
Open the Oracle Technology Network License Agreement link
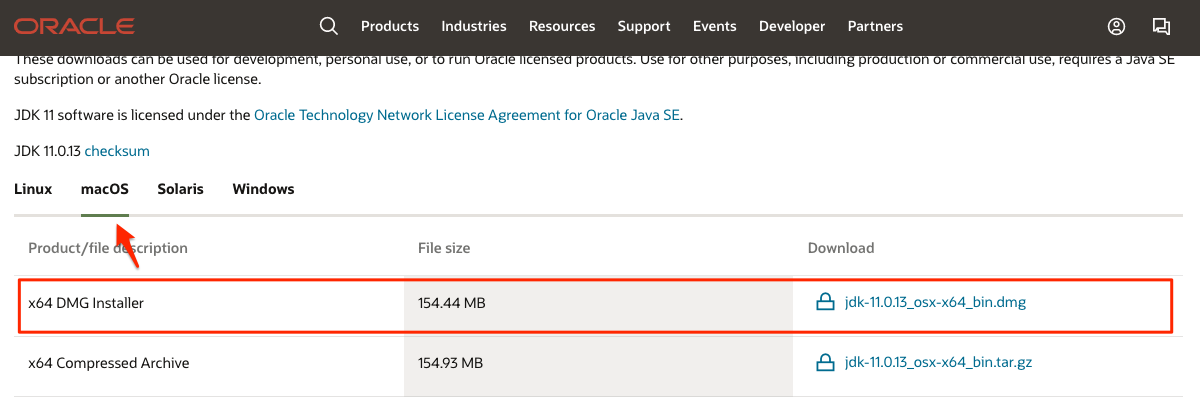[468, 115]
